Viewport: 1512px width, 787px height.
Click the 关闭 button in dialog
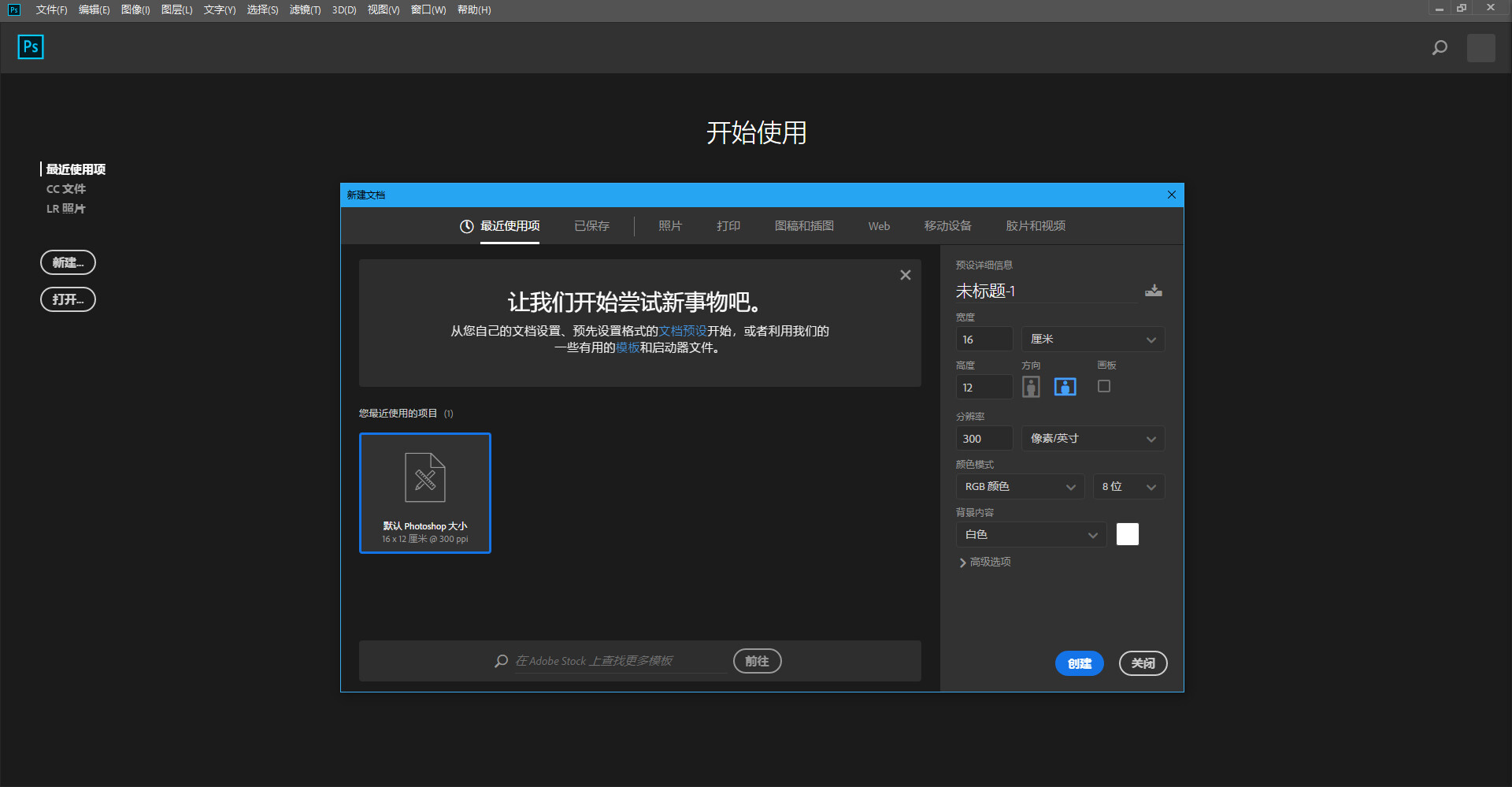[1143, 663]
